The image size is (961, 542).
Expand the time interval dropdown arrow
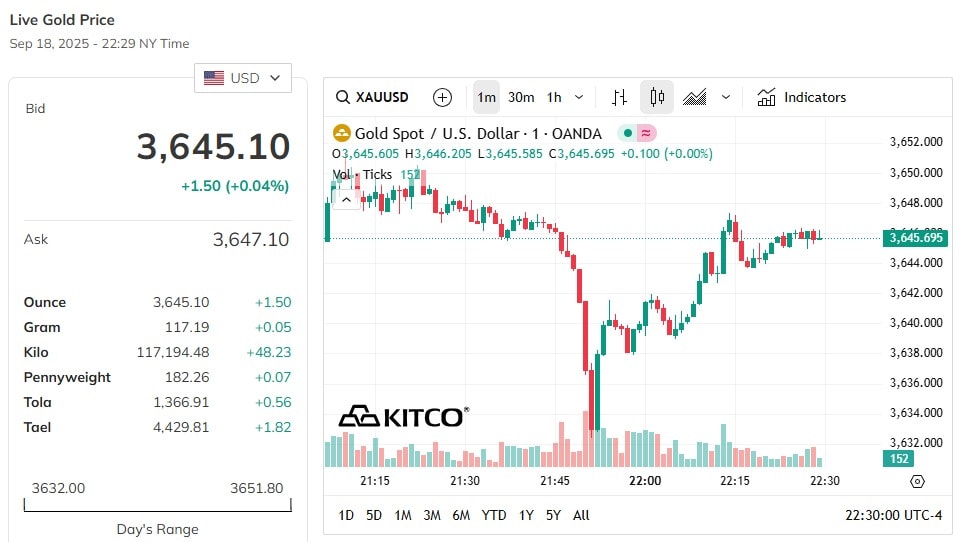579,97
